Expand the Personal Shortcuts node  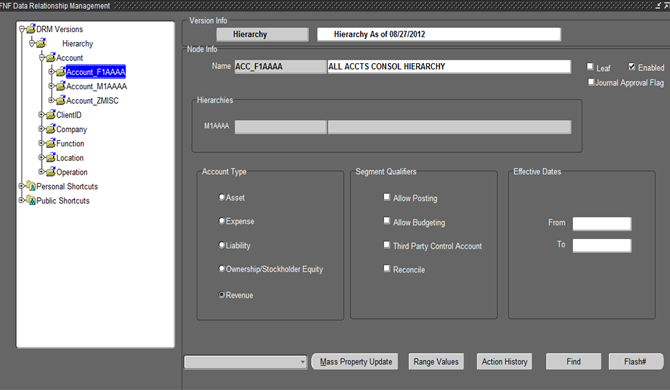pyautogui.click(x=21, y=186)
